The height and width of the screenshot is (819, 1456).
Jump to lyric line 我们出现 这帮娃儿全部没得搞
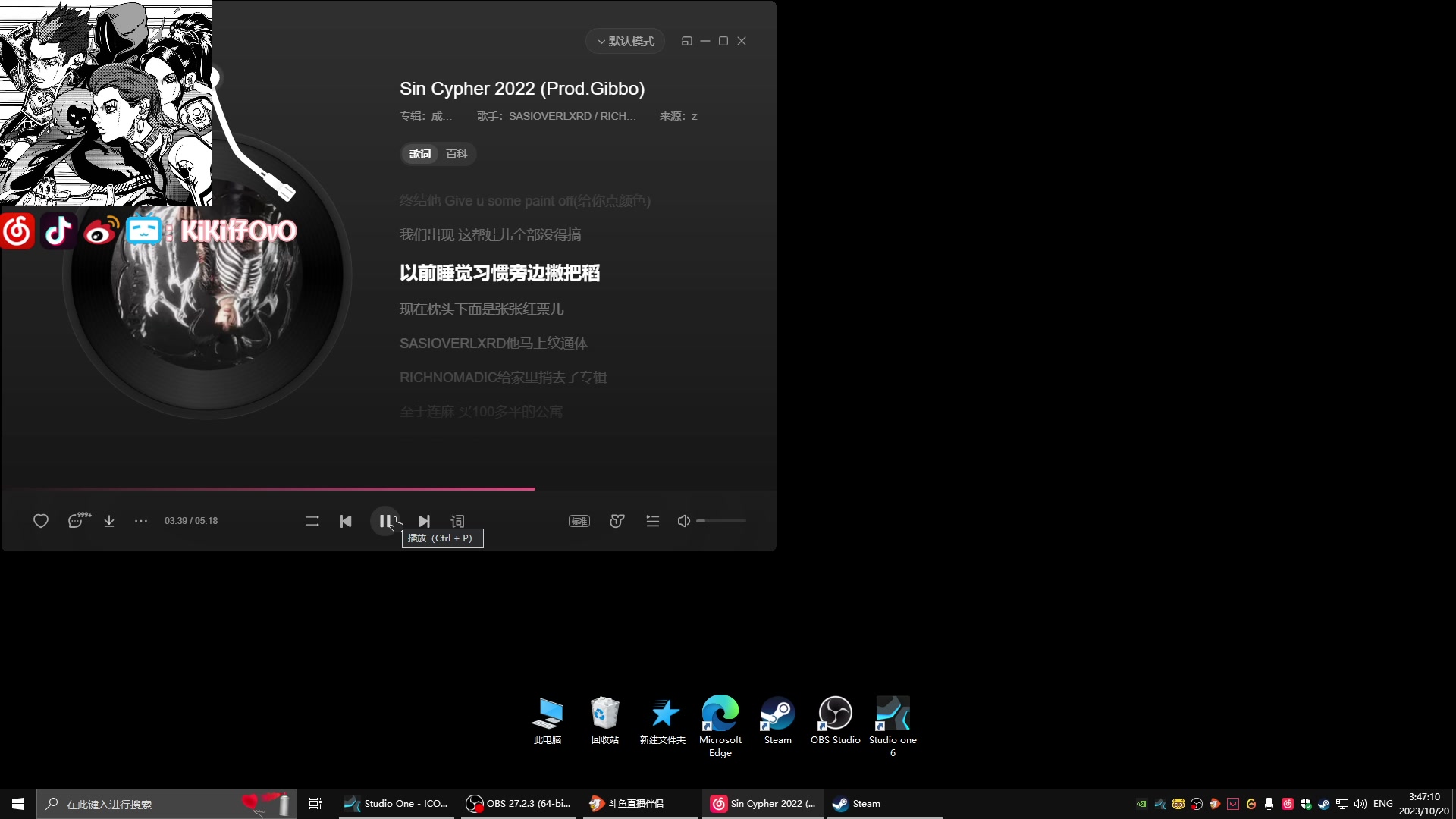pos(490,235)
